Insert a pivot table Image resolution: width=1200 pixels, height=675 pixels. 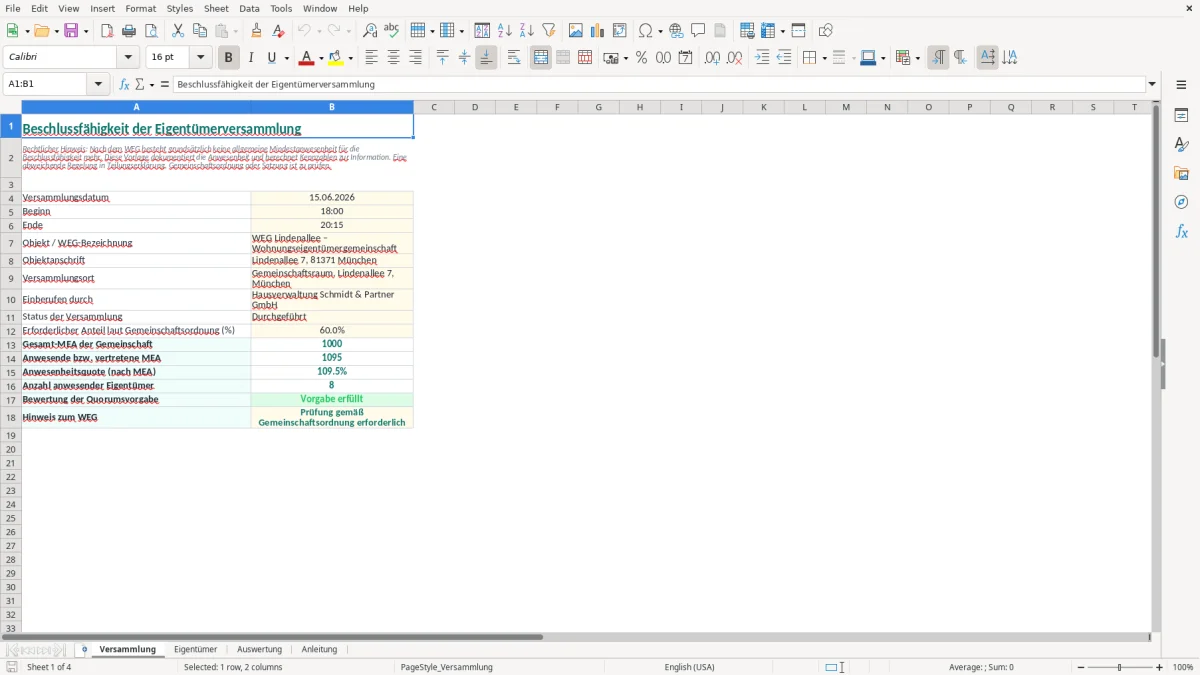(x=620, y=31)
